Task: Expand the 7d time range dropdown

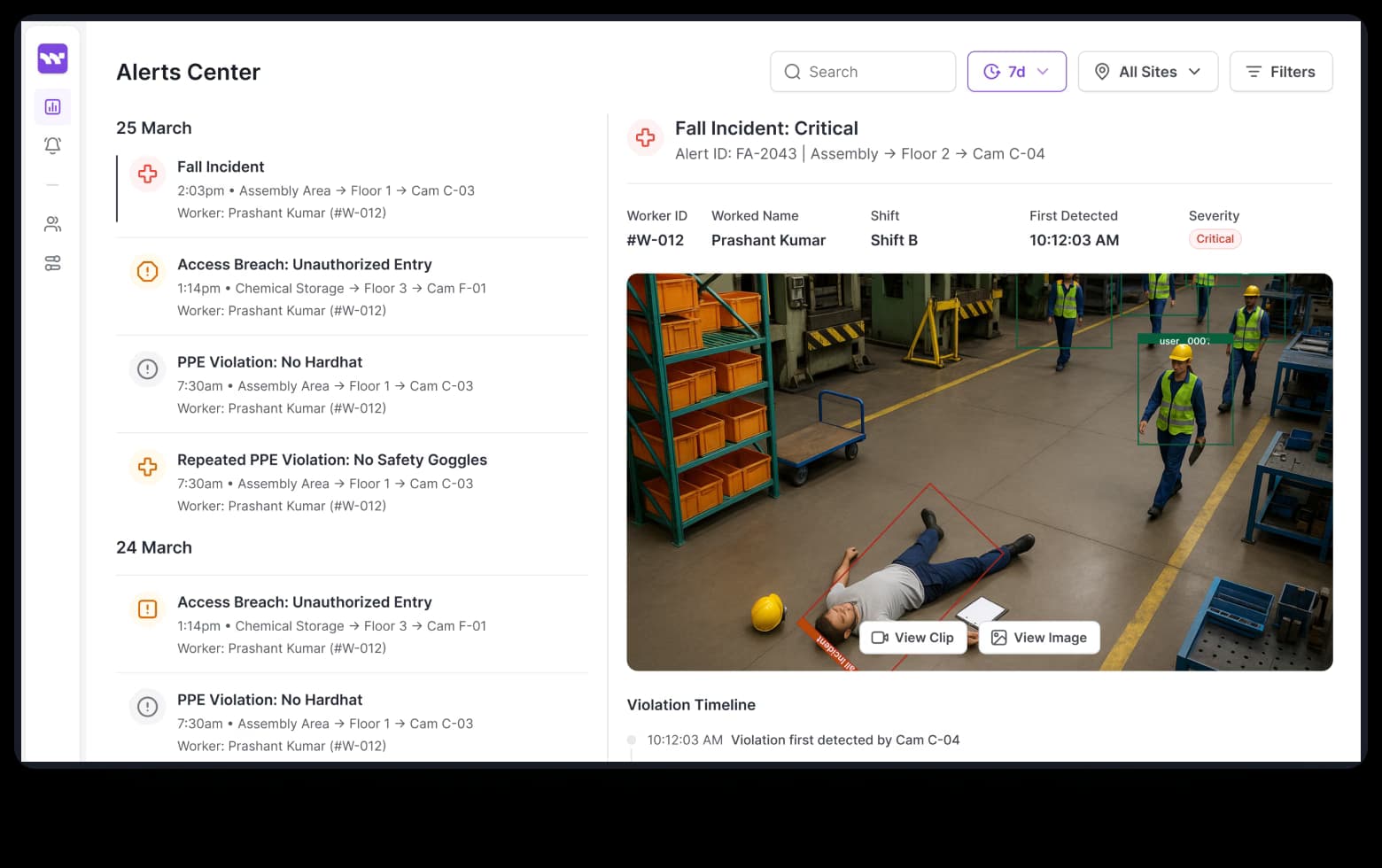Action: click(x=1016, y=72)
